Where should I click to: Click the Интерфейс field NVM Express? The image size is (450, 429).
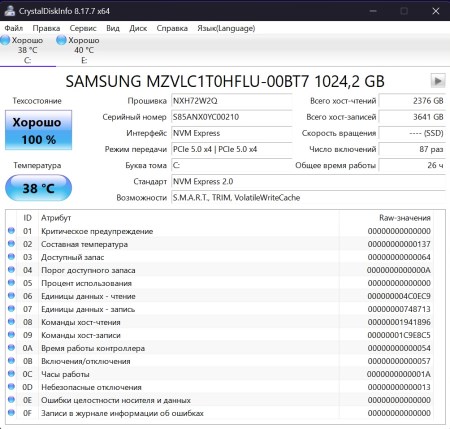click(232, 133)
